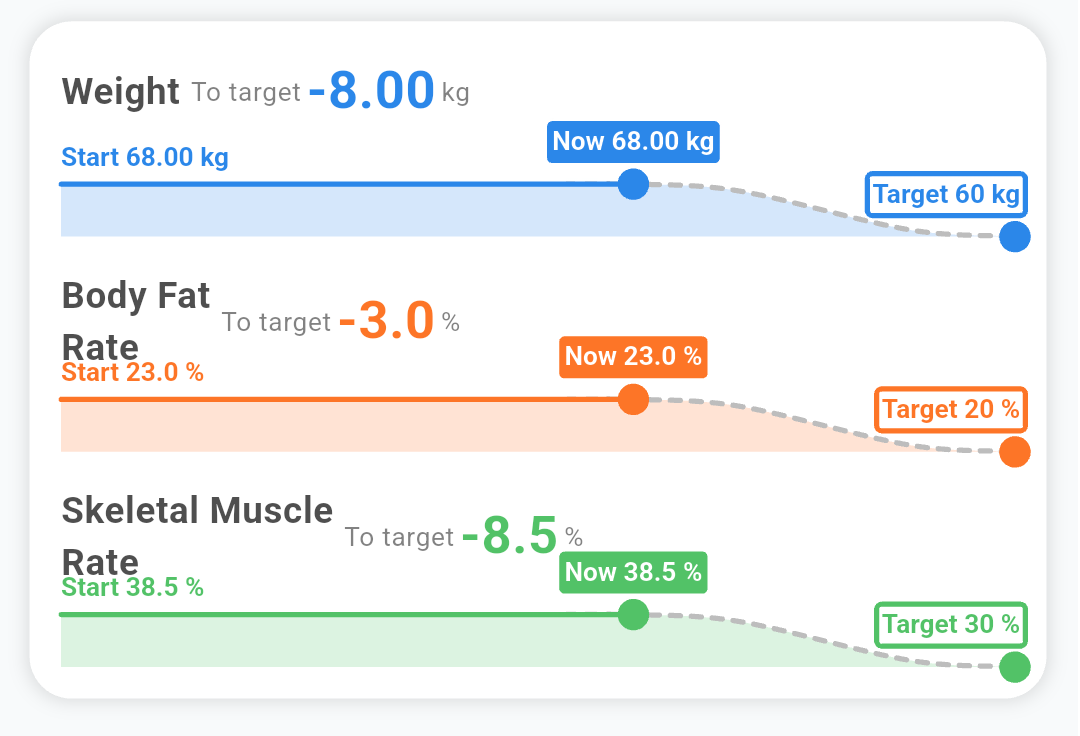Click the orange Body Fat target dot
The width and height of the screenshot is (1080, 736).
tap(1014, 452)
